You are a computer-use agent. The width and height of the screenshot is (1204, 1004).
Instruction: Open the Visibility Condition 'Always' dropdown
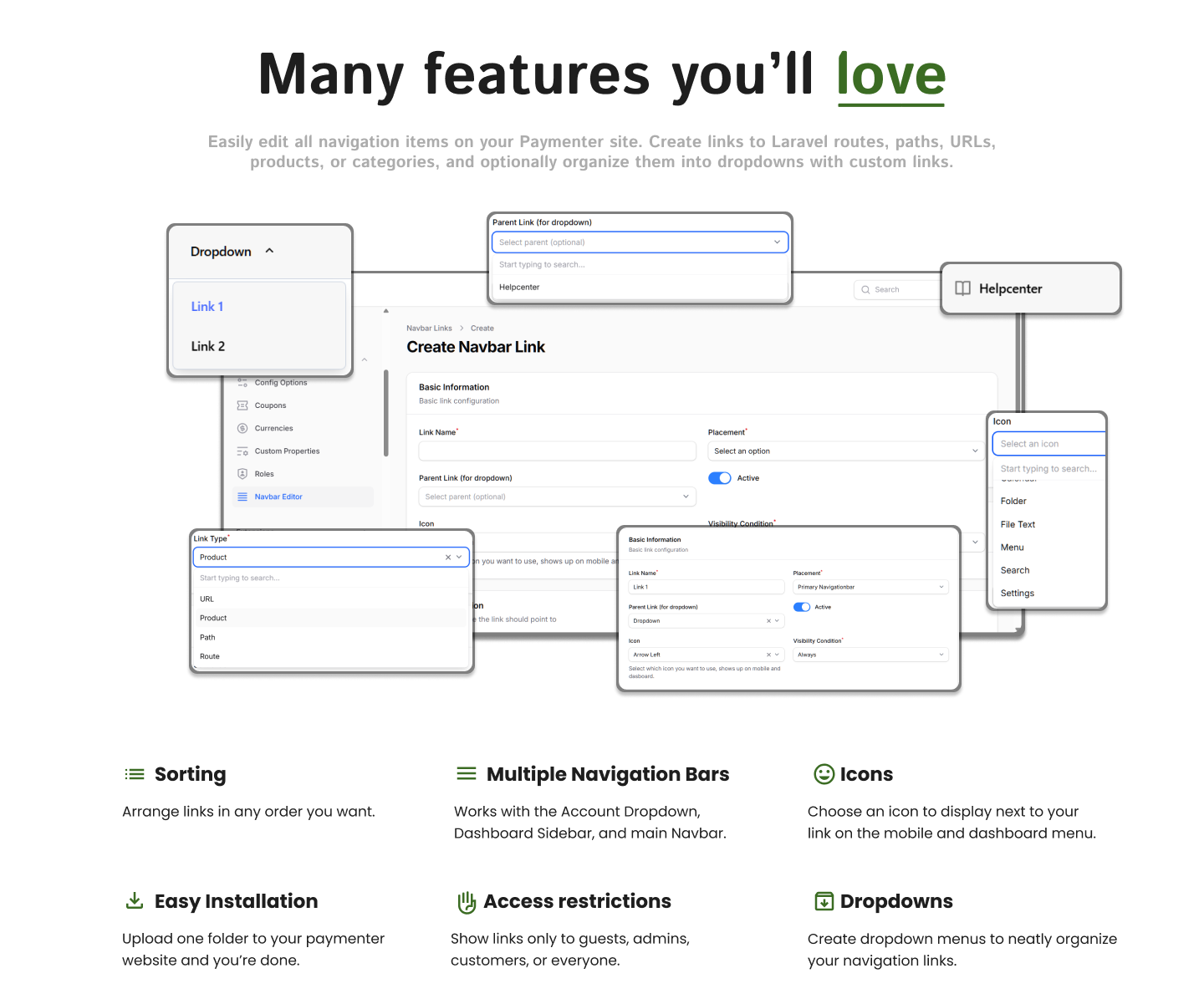click(x=870, y=655)
